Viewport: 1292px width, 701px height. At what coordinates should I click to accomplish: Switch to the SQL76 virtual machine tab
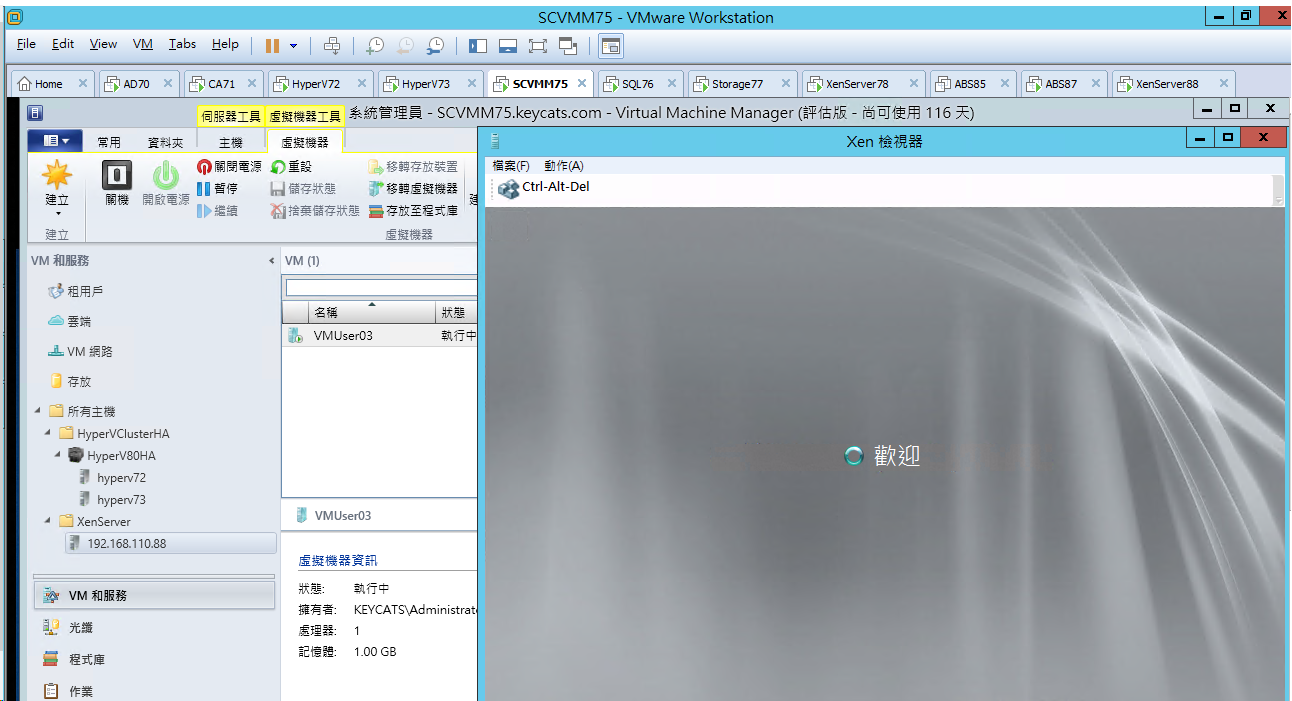point(638,84)
